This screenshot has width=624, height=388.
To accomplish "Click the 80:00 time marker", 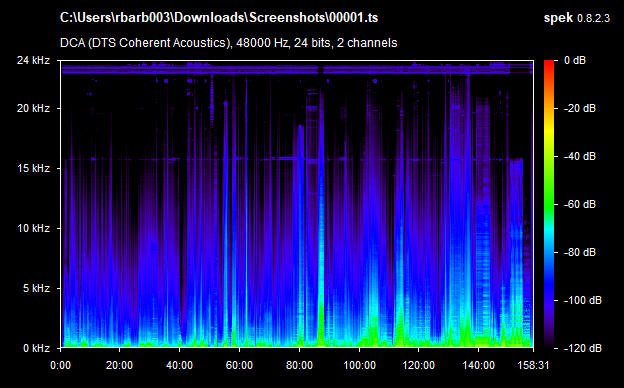I will [x=299, y=365].
